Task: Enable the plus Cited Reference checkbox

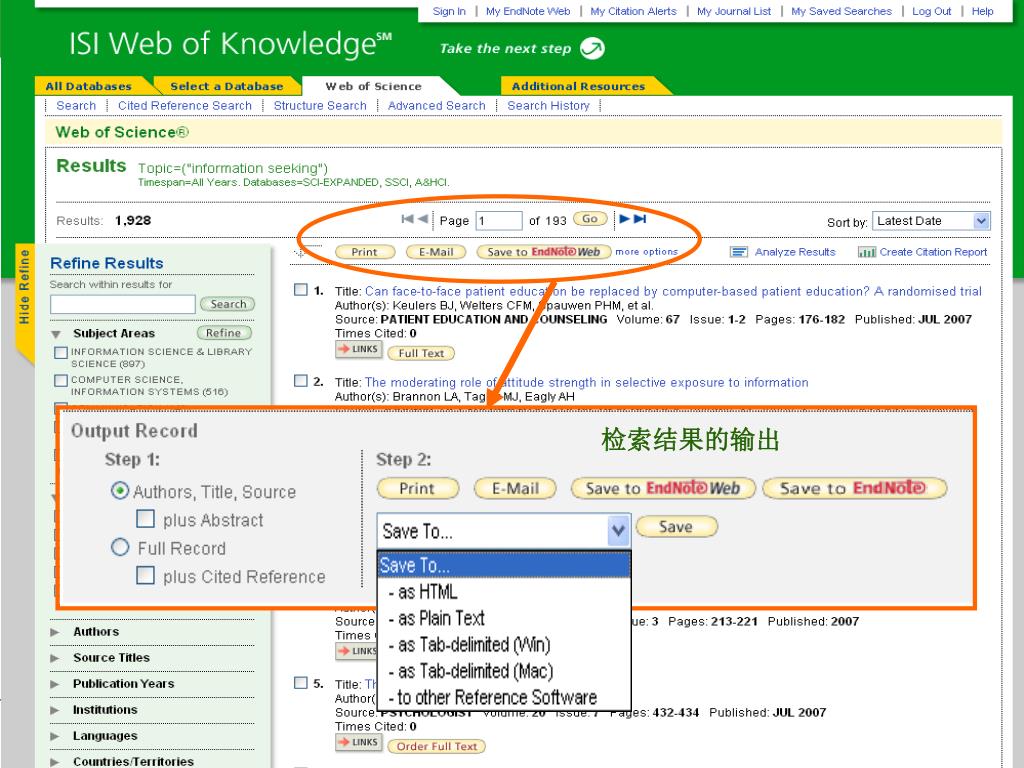Action: coord(145,575)
